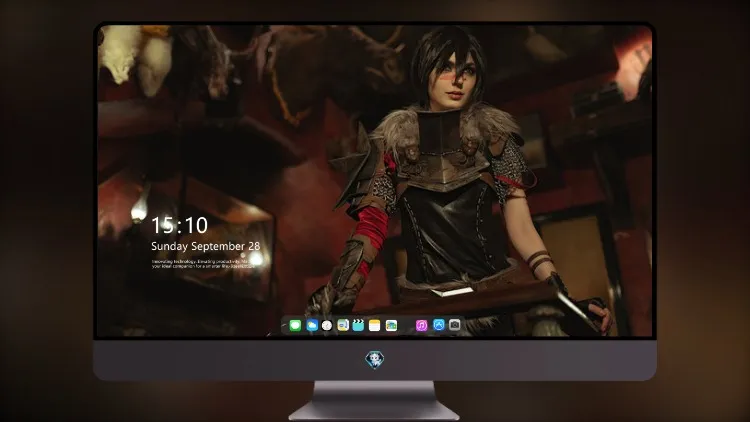The width and height of the screenshot is (750, 422).
Task: Open the Clock app in dock
Action: [327, 325]
